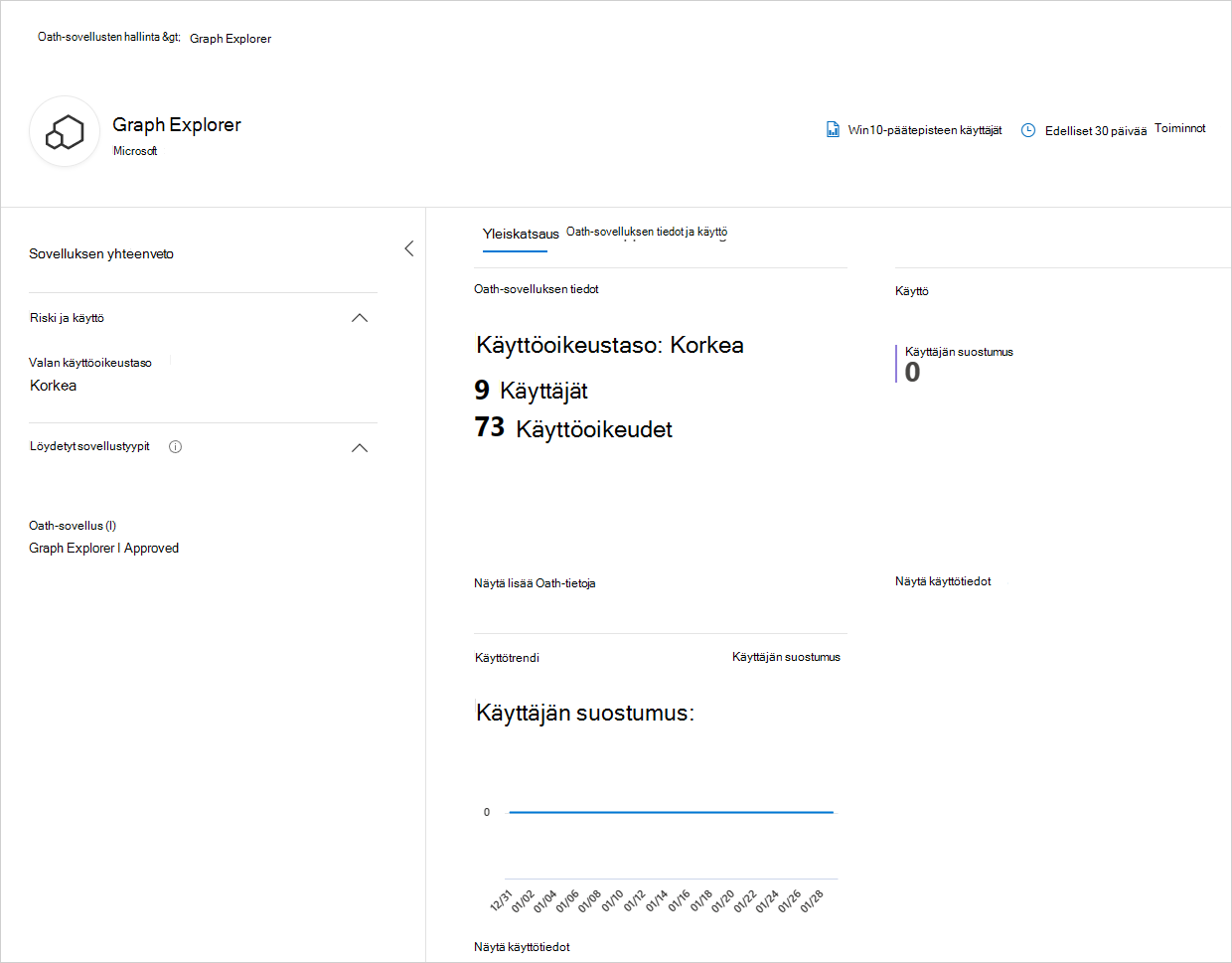This screenshot has height=963, width=1232.
Task: Open Näytä lisää Oath-tietoja details
Action: click(x=535, y=583)
